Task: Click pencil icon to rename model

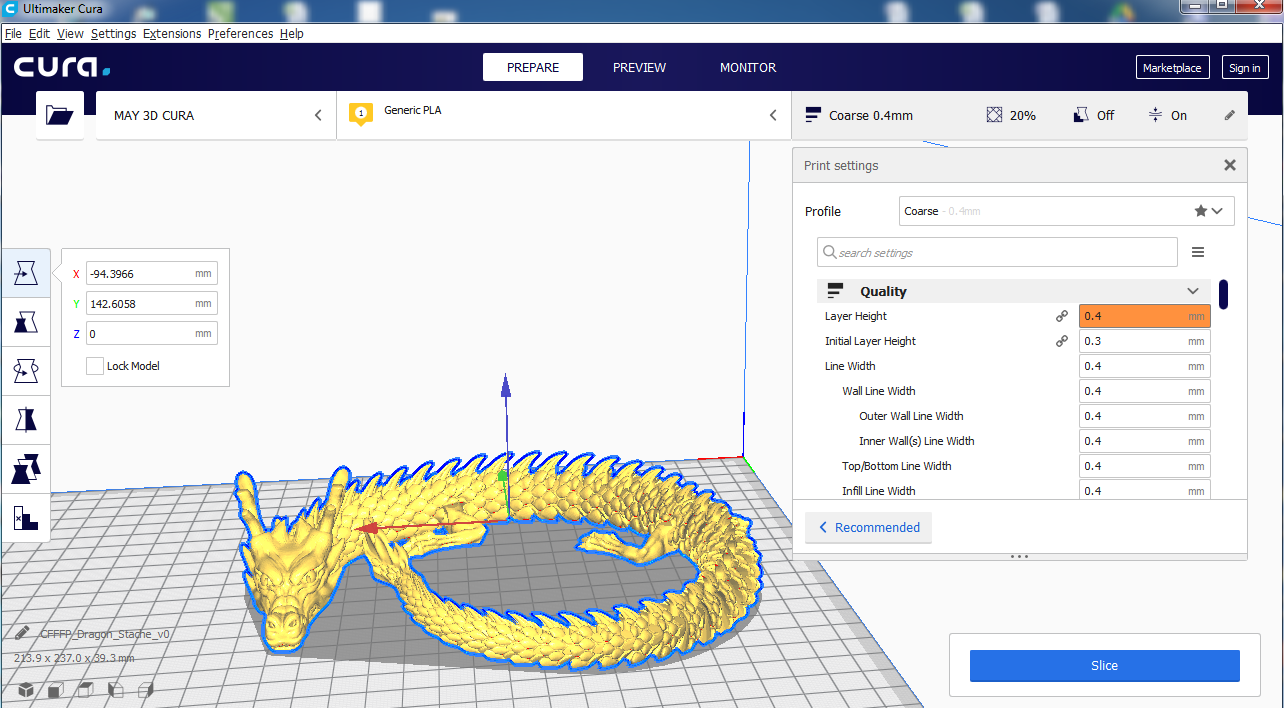Action: tap(22, 633)
